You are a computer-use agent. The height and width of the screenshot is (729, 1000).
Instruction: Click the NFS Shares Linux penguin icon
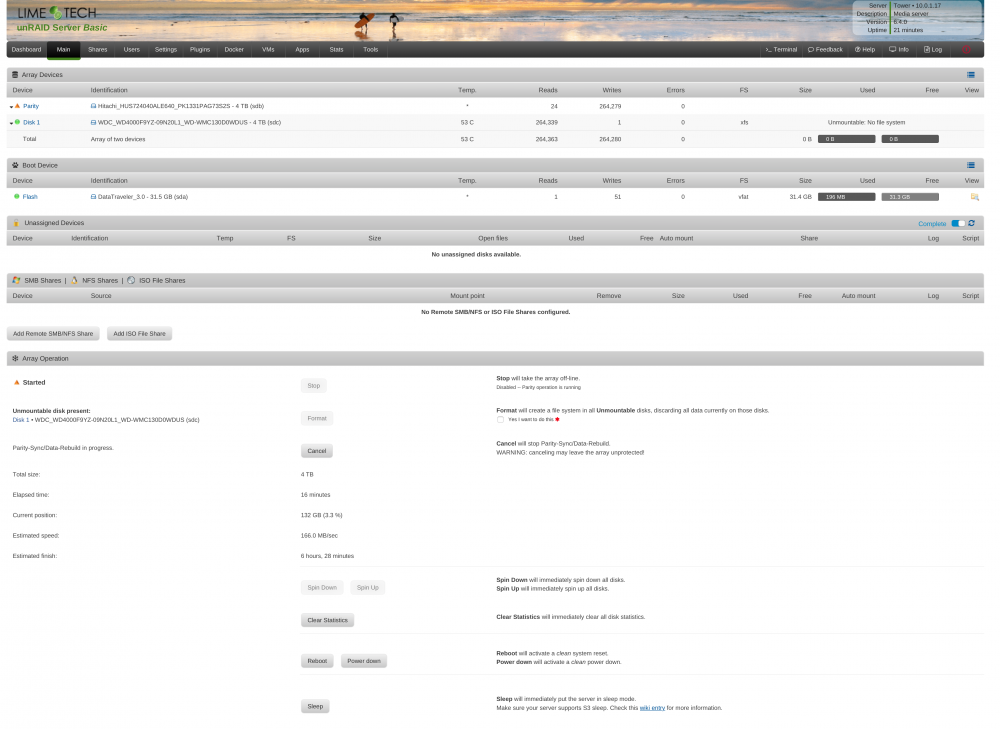(74, 280)
